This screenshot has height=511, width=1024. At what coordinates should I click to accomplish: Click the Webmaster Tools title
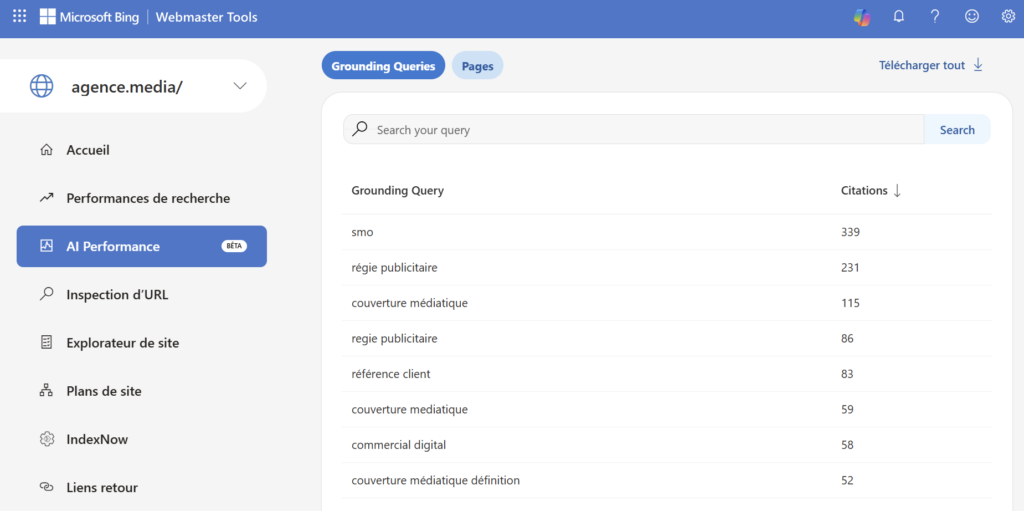(206, 17)
